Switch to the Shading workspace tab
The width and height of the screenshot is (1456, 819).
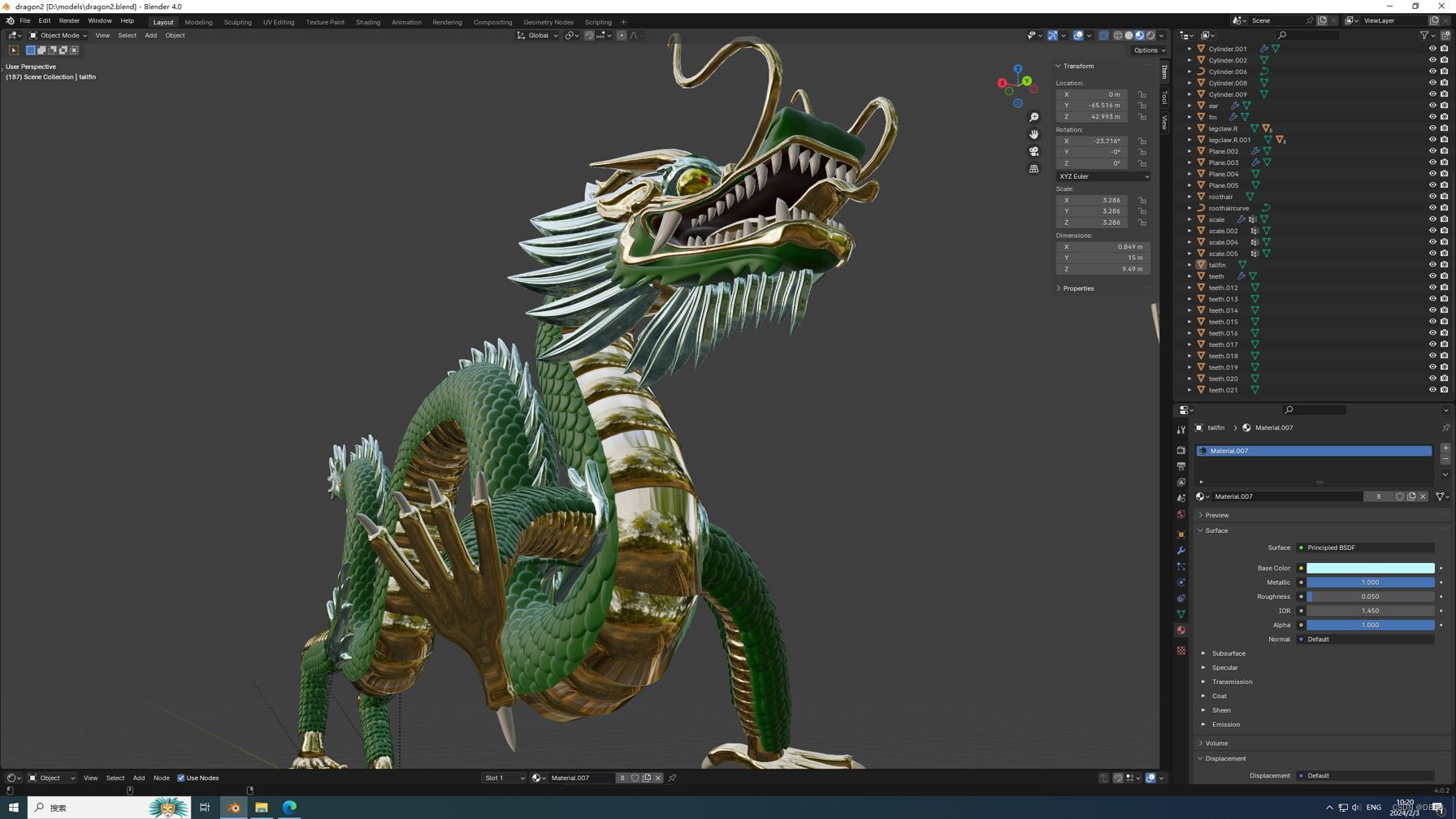(x=368, y=22)
